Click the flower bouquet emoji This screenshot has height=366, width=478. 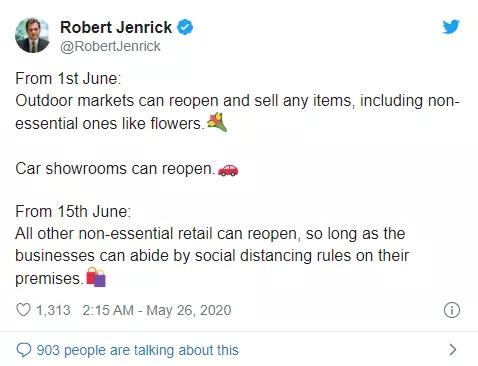(x=217, y=122)
